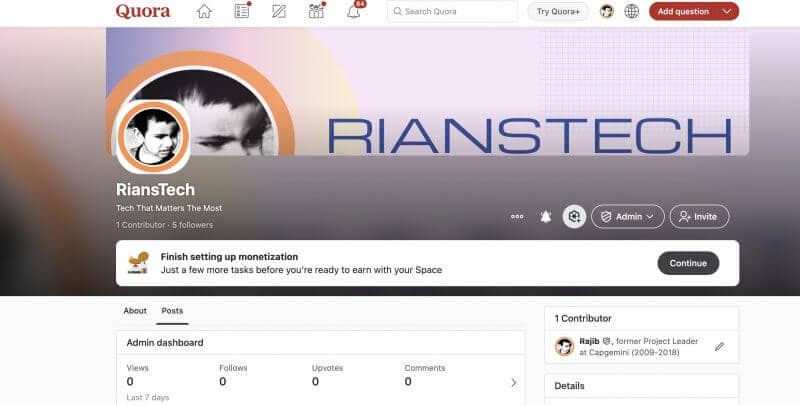Click the Add question button
Viewport: 800px width, 405px height.
pyautogui.click(x=683, y=11)
